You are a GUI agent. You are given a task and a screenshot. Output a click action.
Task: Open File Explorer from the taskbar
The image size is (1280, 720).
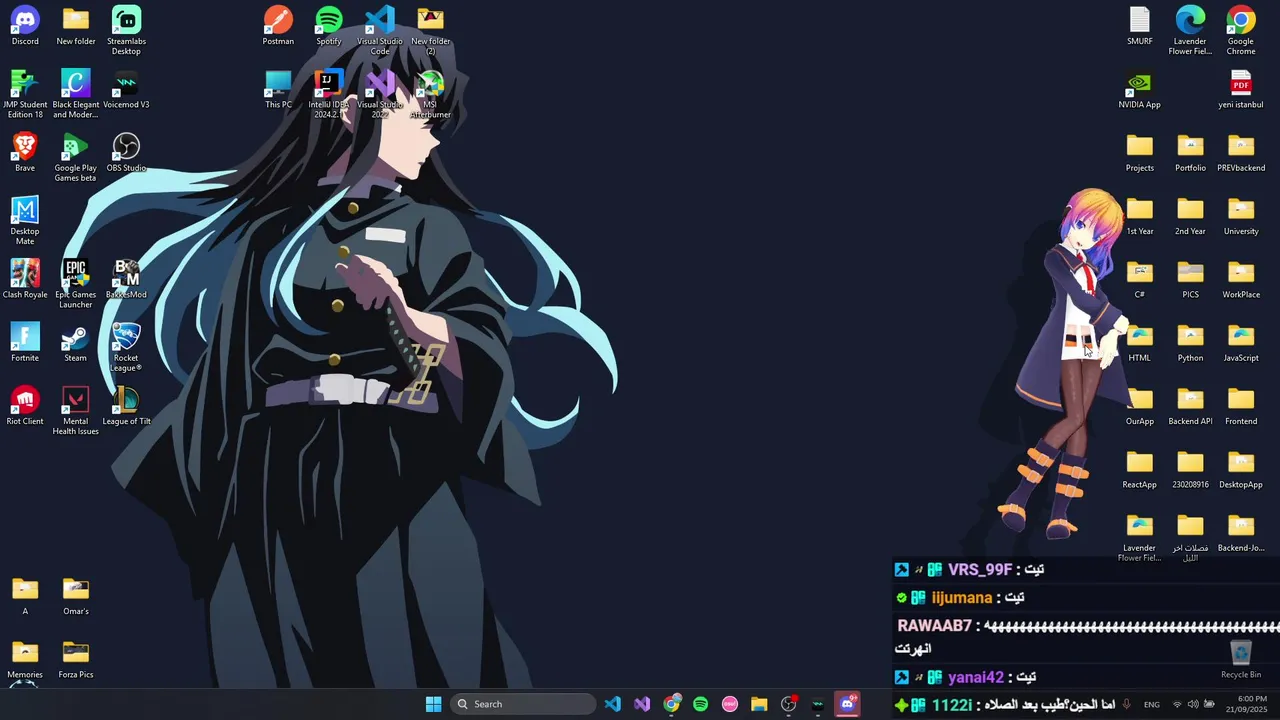pyautogui.click(x=759, y=704)
